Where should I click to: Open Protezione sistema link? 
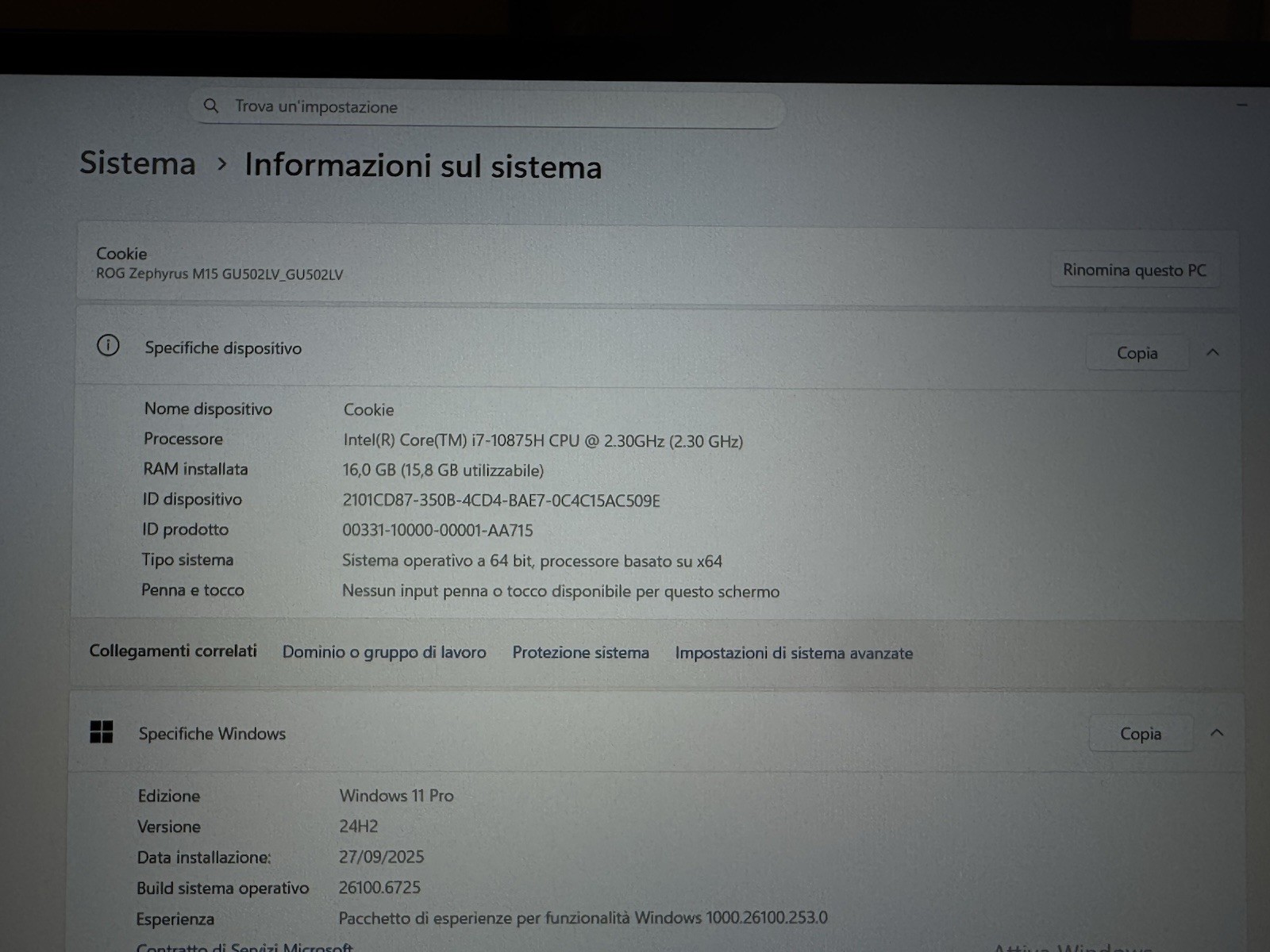click(580, 653)
